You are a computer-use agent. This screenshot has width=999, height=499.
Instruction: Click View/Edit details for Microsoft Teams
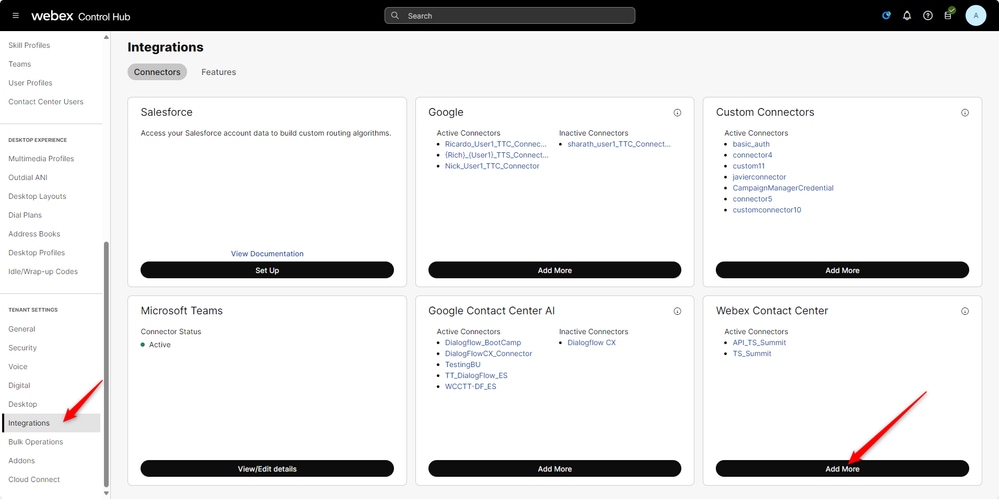click(x=267, y=468)
